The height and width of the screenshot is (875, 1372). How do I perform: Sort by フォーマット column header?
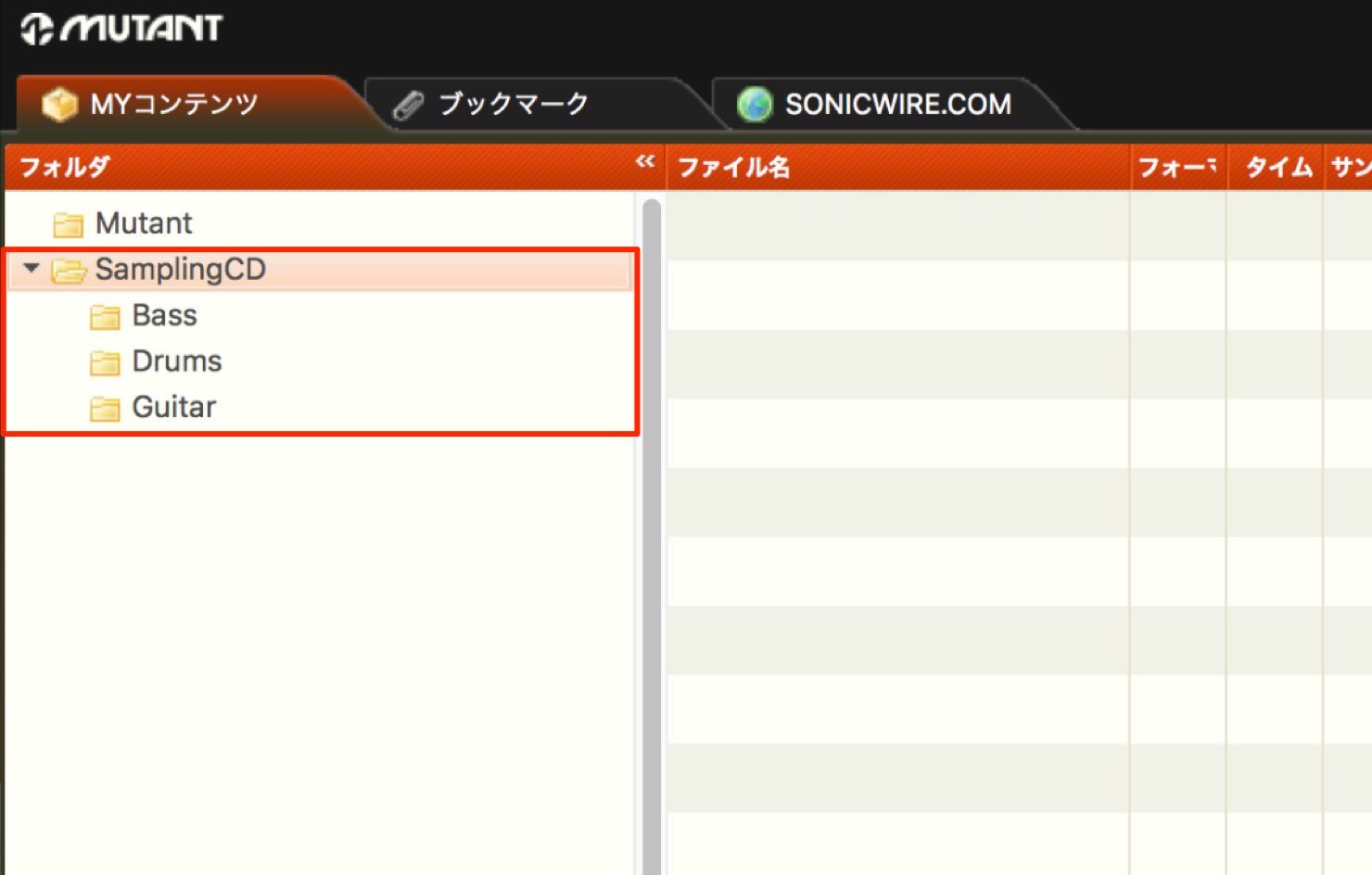tap(1178, 167)
